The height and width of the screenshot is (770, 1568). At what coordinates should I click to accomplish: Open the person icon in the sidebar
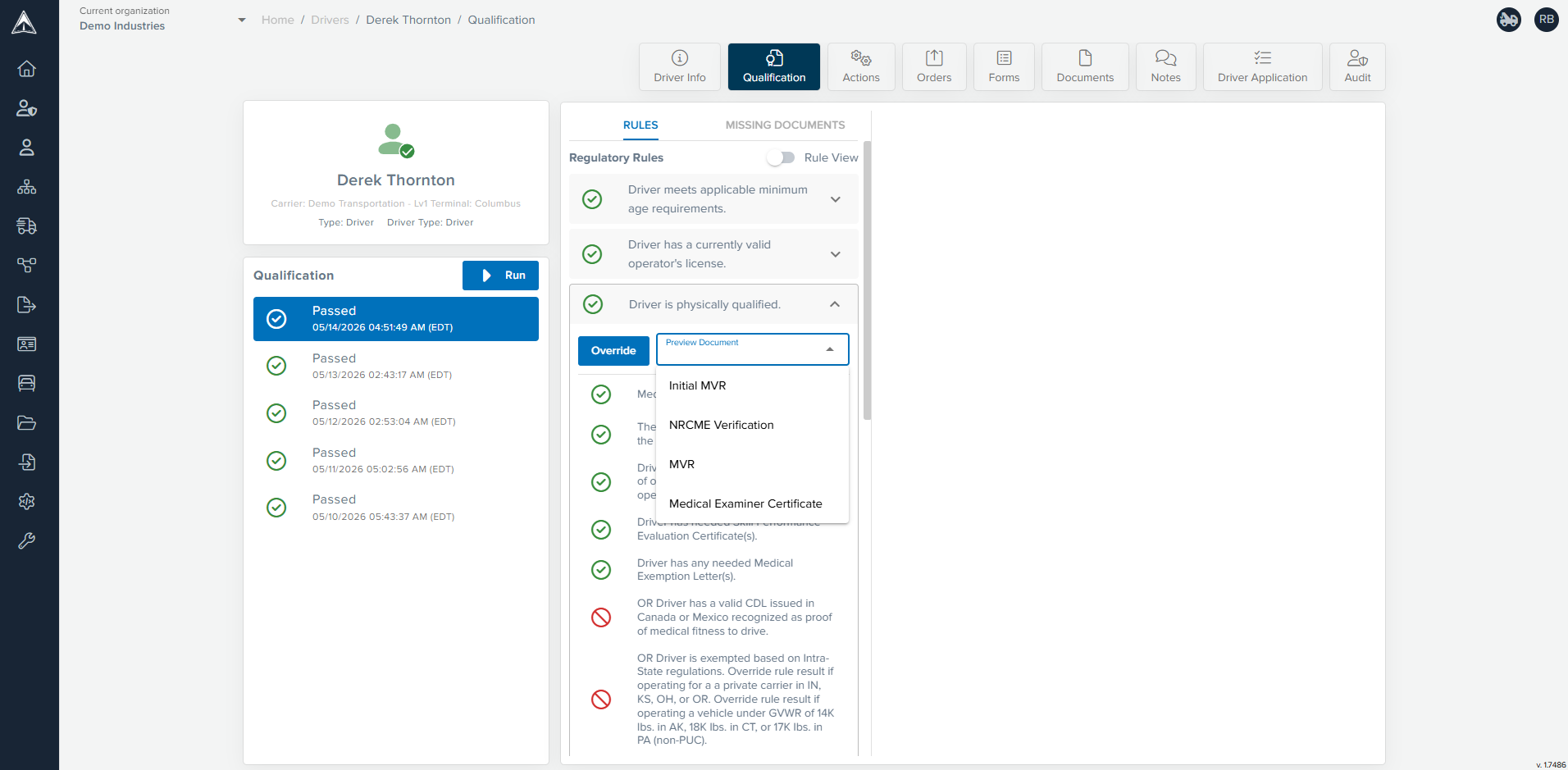click(26, 148)
